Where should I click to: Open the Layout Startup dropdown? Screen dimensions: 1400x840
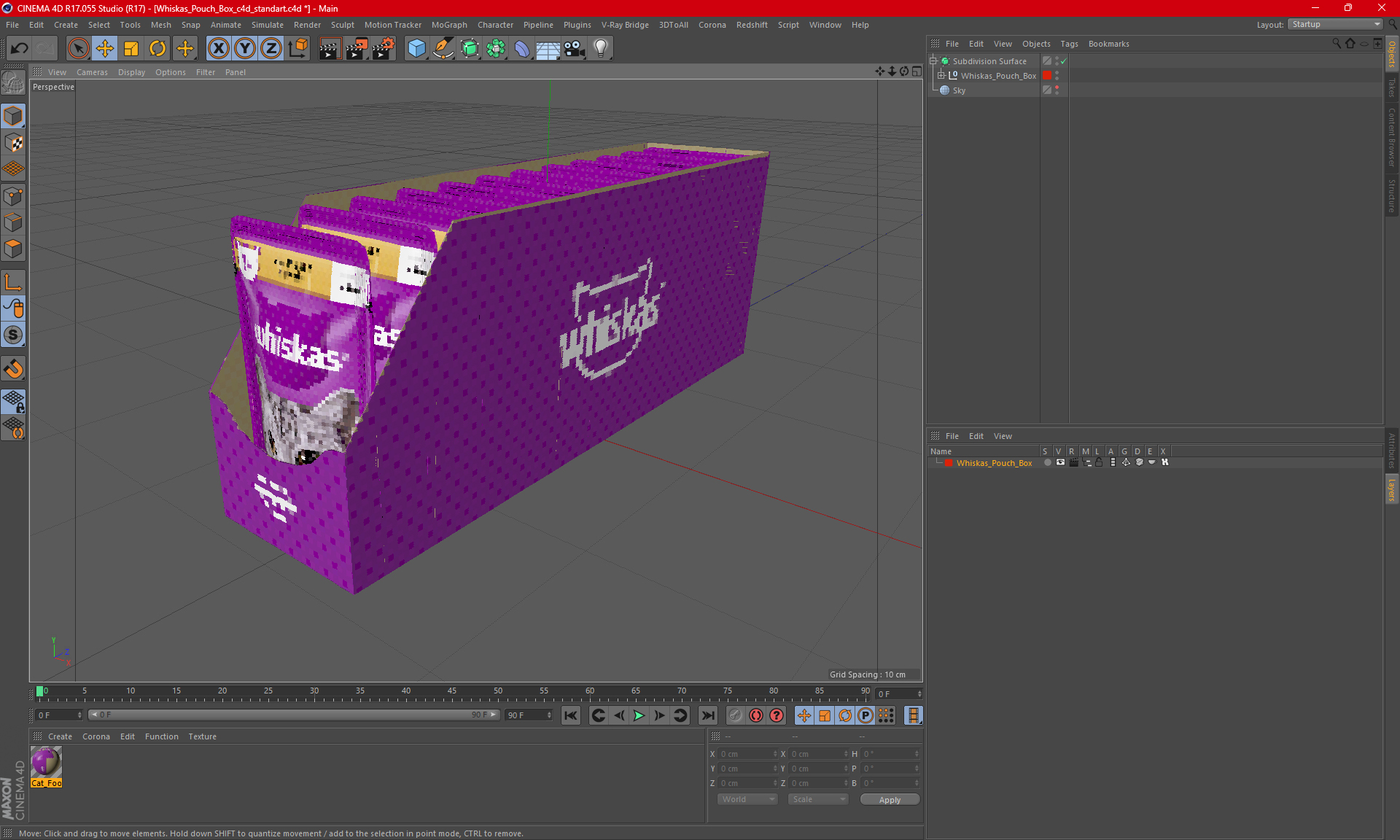[1336, 24]
